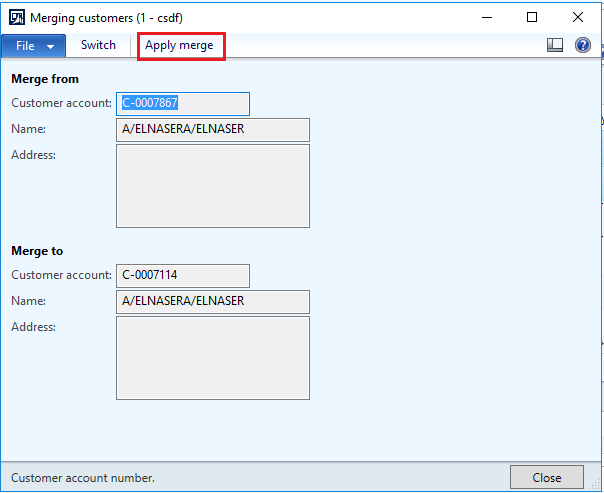This screenshot has height=493, width=604.
Task: Minimize the Merging customers window
Action: [485, 17]
